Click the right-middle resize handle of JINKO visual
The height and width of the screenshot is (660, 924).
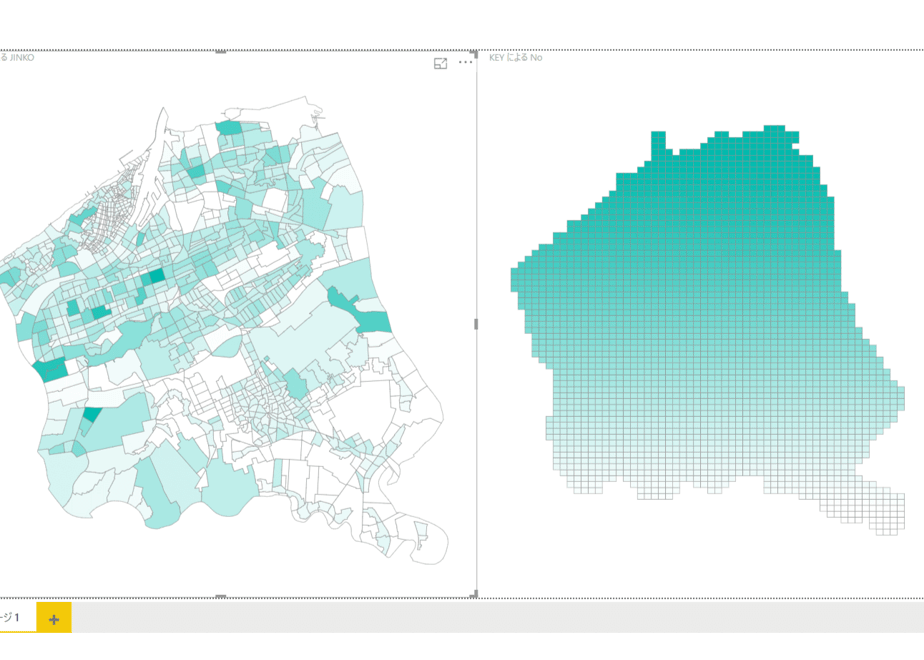coord(476,324)
